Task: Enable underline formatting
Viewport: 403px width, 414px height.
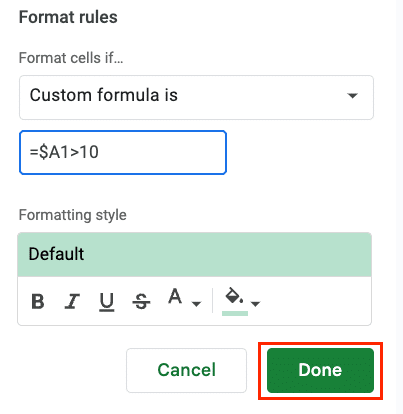Action: (107, 302)
